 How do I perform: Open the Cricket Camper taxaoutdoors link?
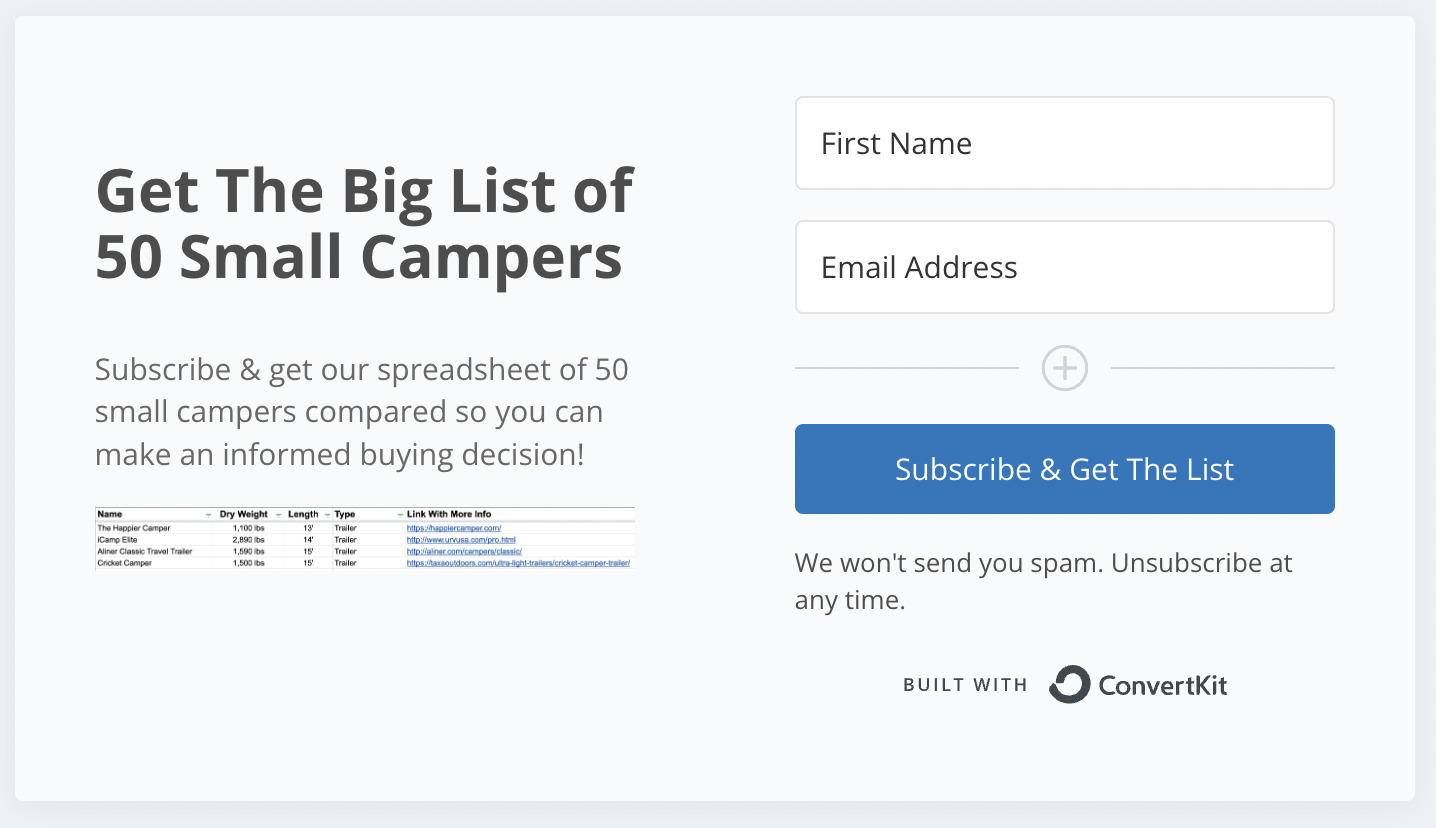tap(516, 561)
